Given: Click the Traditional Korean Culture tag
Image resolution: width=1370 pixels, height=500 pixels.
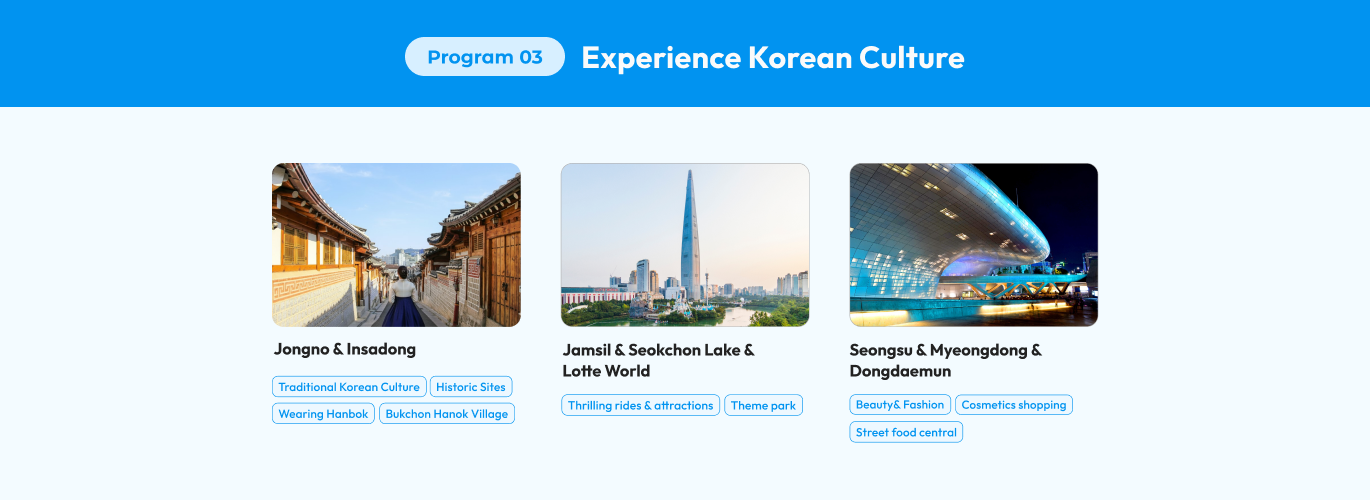Looking at the screenshot, I should (349, 387).
